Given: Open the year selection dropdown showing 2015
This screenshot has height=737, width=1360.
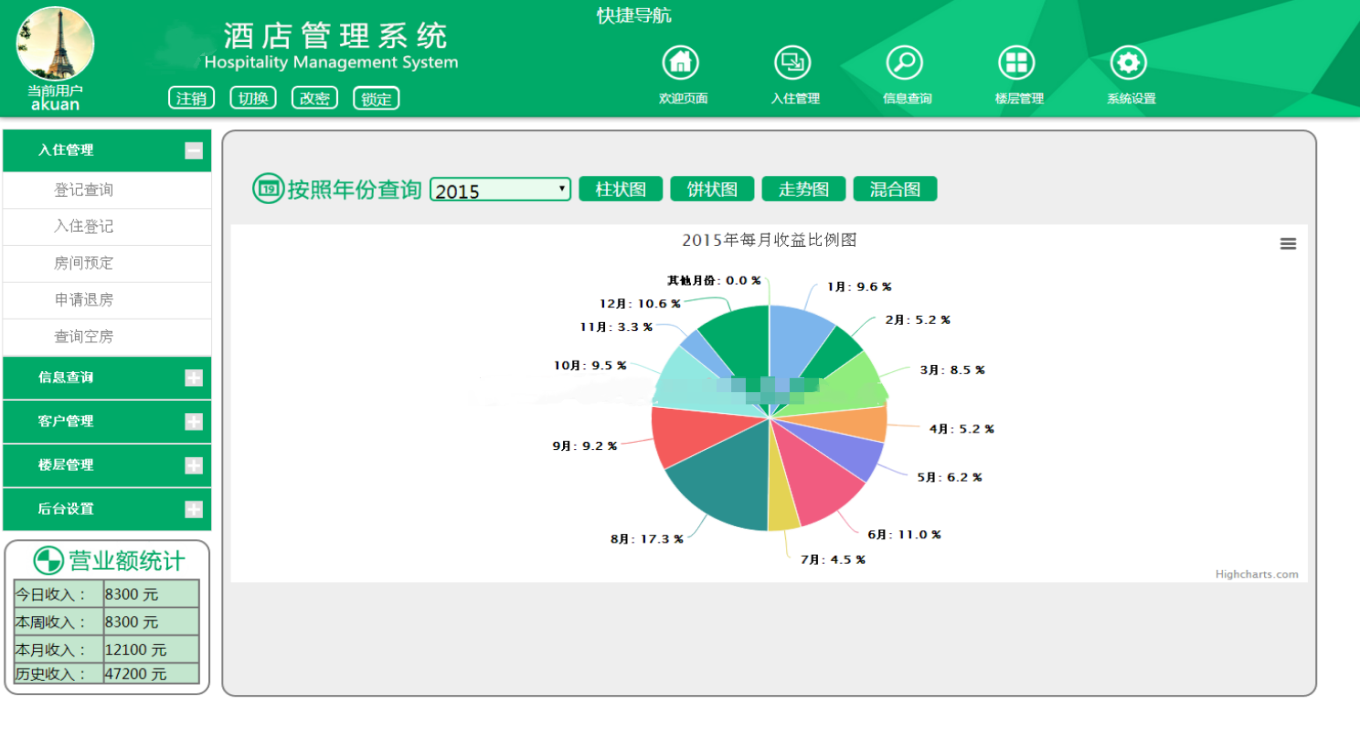Looking at the screenshot, I should [499, 188].
